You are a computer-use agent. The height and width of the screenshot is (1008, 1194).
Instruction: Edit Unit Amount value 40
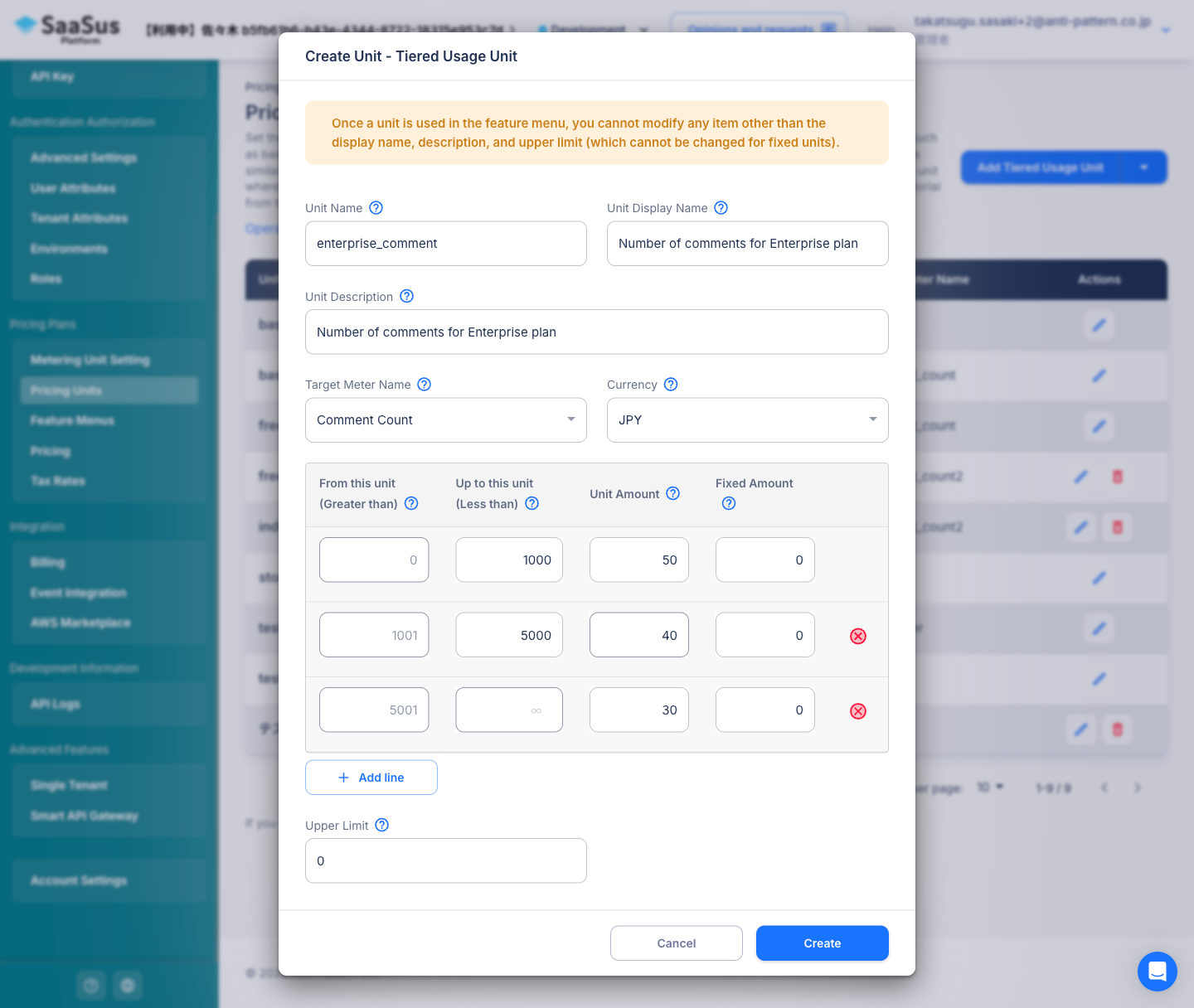tap(639, 636)
